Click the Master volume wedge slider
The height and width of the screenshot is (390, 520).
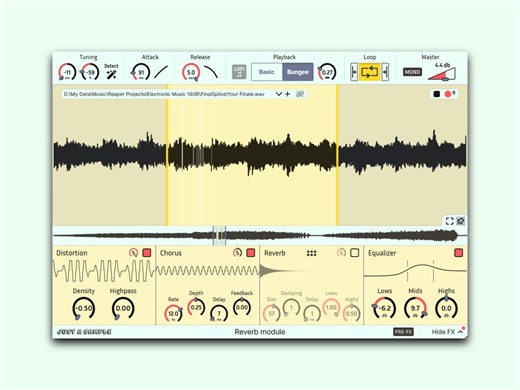point(442,74)
